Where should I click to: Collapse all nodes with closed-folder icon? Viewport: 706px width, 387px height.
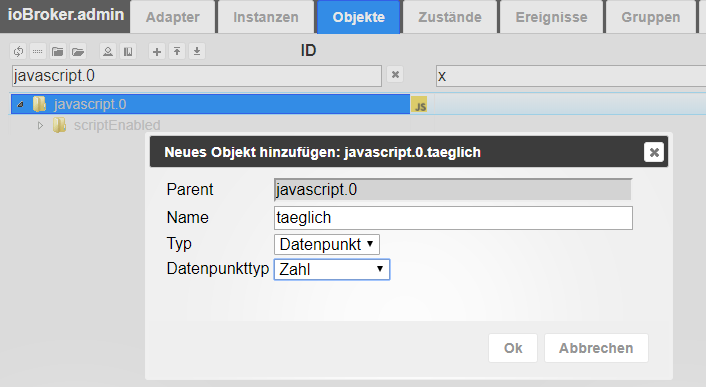tap(58, 51)
